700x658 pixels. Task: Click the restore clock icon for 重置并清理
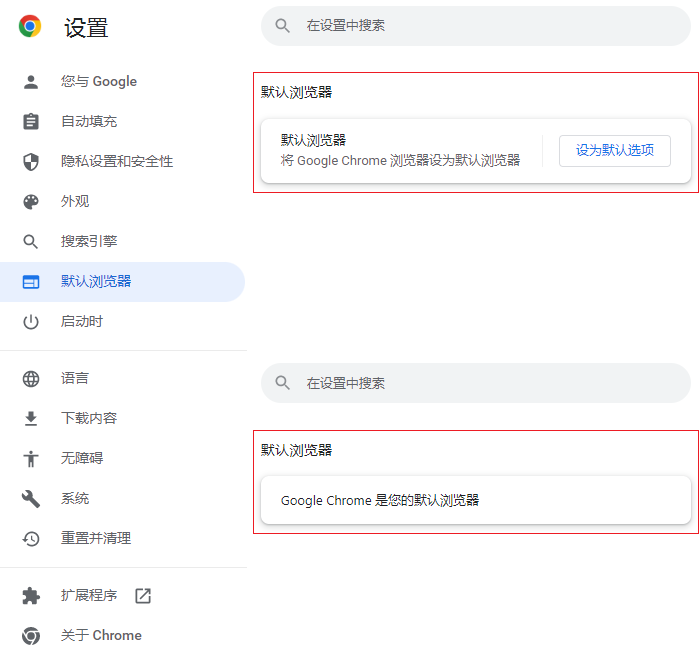[x=31, y=539]
